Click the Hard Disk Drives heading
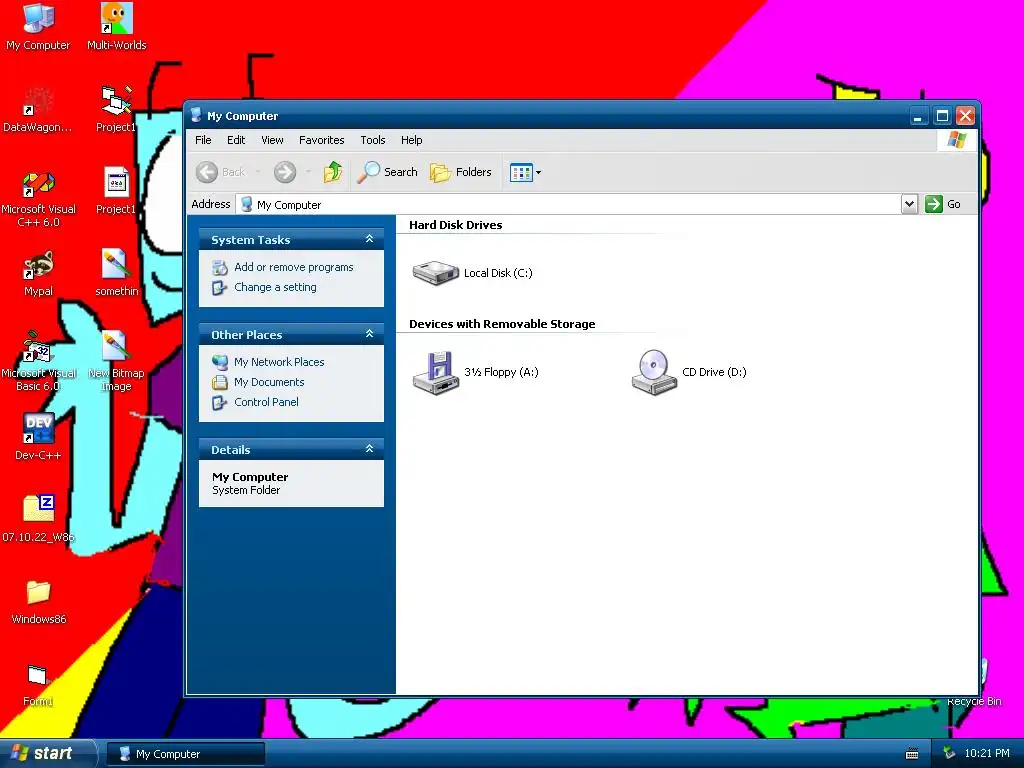Image resolution: width=1024 pixels, height=768 pixels. coord(455,225)
